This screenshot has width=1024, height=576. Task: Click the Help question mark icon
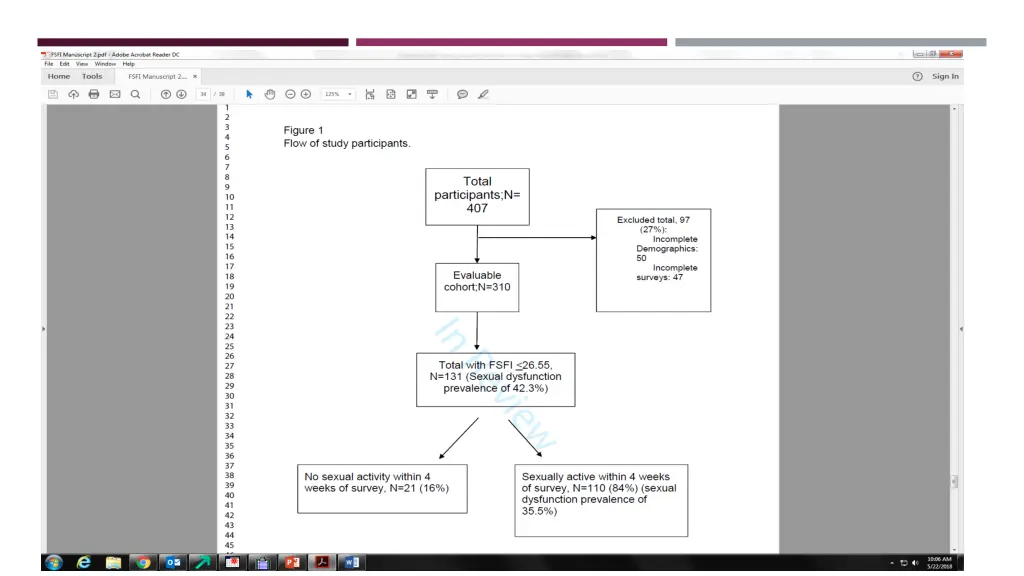coord(918,76)
